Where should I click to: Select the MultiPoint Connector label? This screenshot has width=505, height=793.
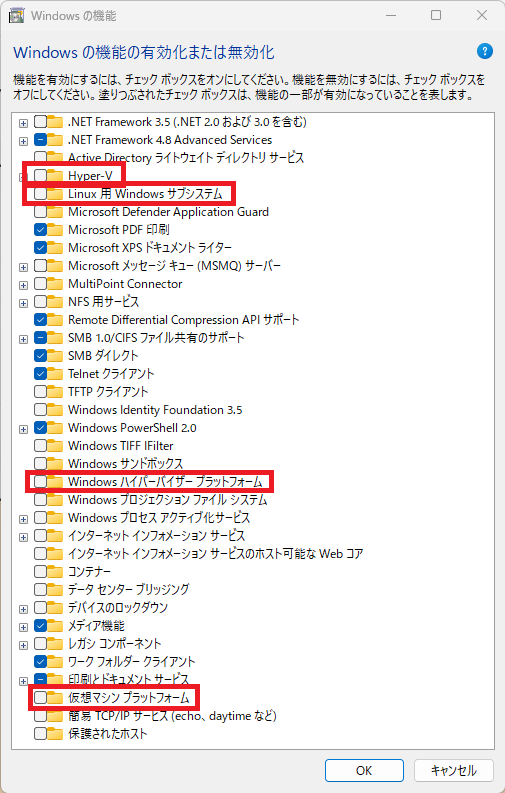pyautogui.click(x=125, y=284)
